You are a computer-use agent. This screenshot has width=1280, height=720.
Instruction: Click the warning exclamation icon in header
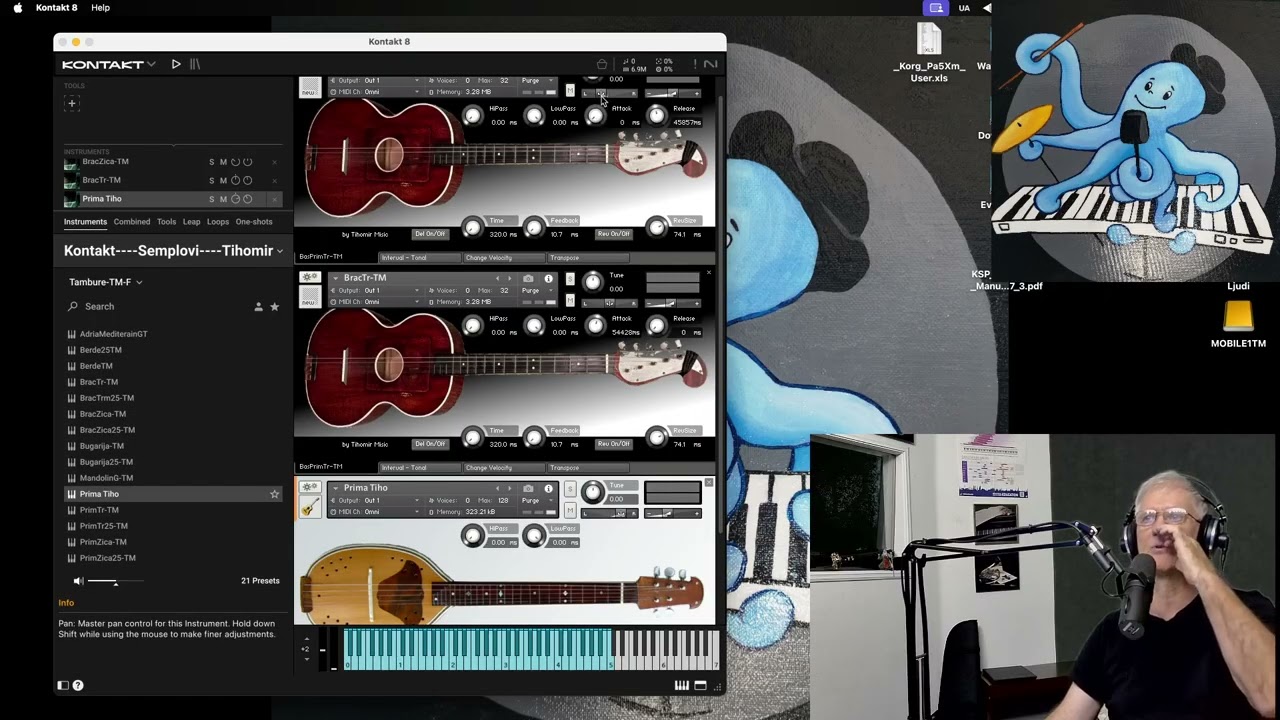click(694, 64)
